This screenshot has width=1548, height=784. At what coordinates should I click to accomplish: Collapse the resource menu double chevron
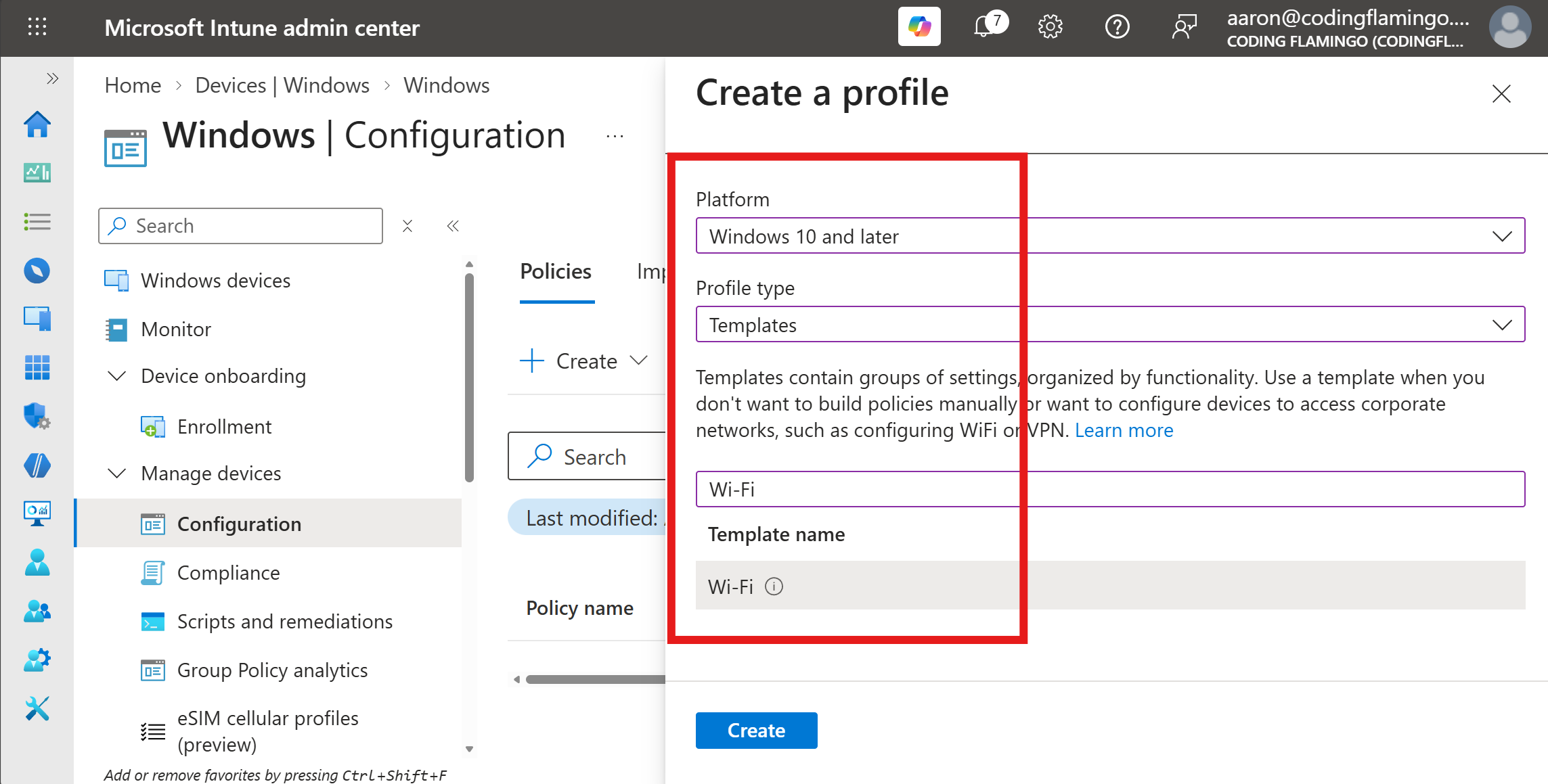[453, 226]
